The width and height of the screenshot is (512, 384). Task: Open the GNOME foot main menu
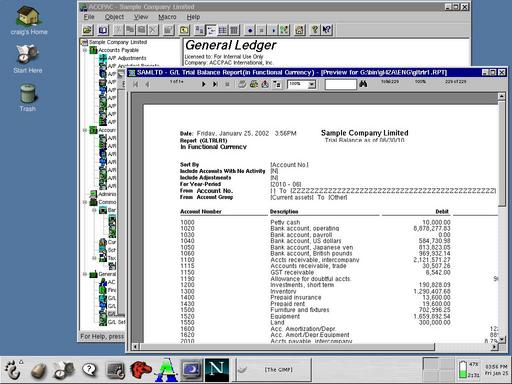pyautogui.click(x=13, y=370)
